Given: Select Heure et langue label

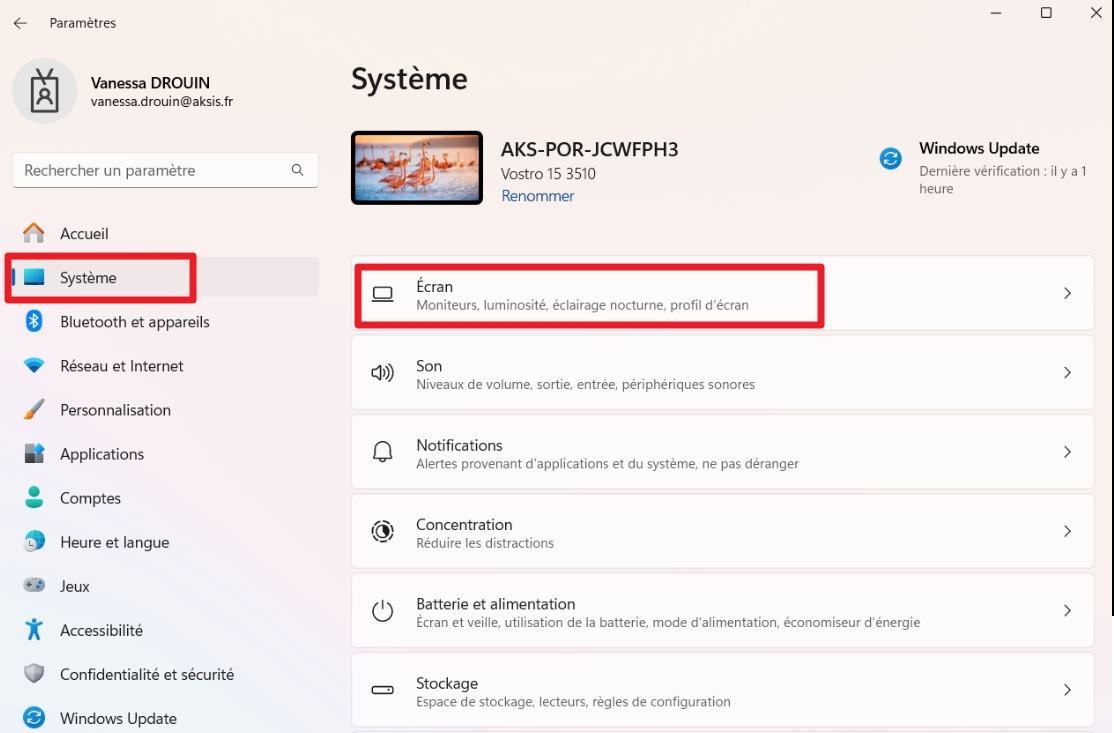Looking at the screenshot, I should click(x=114, y=542).
